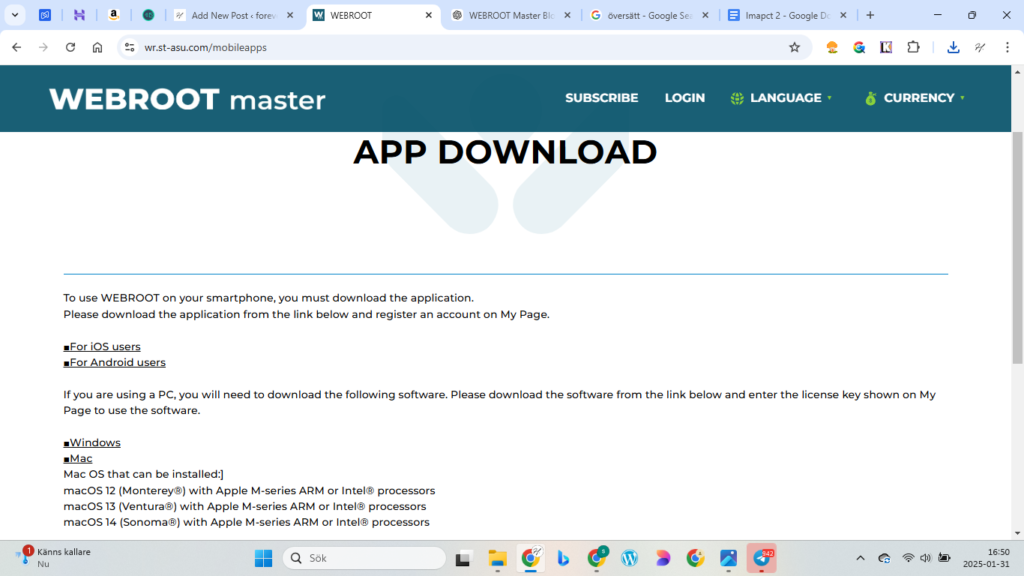Viewport: 1024px width, 576px height.
Task: Open File Explorer from taskbar
Action: 497,558
